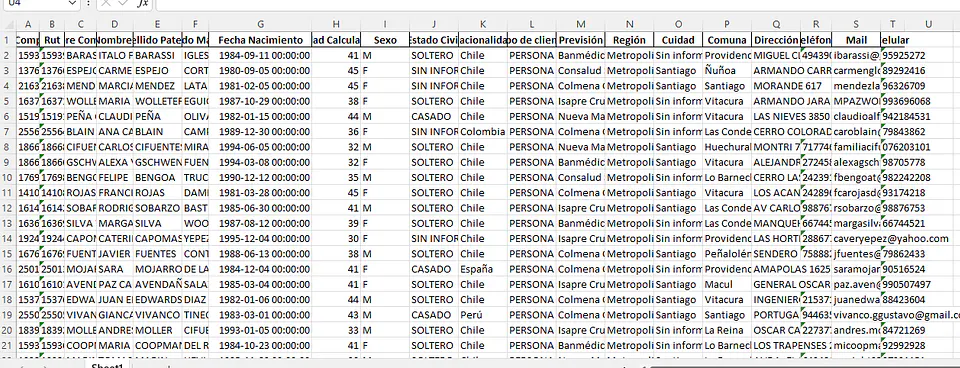Click the 'Región' header cell
Viewport: 960px width, 368px height.
pyautogui.click(x=629, y=40)
